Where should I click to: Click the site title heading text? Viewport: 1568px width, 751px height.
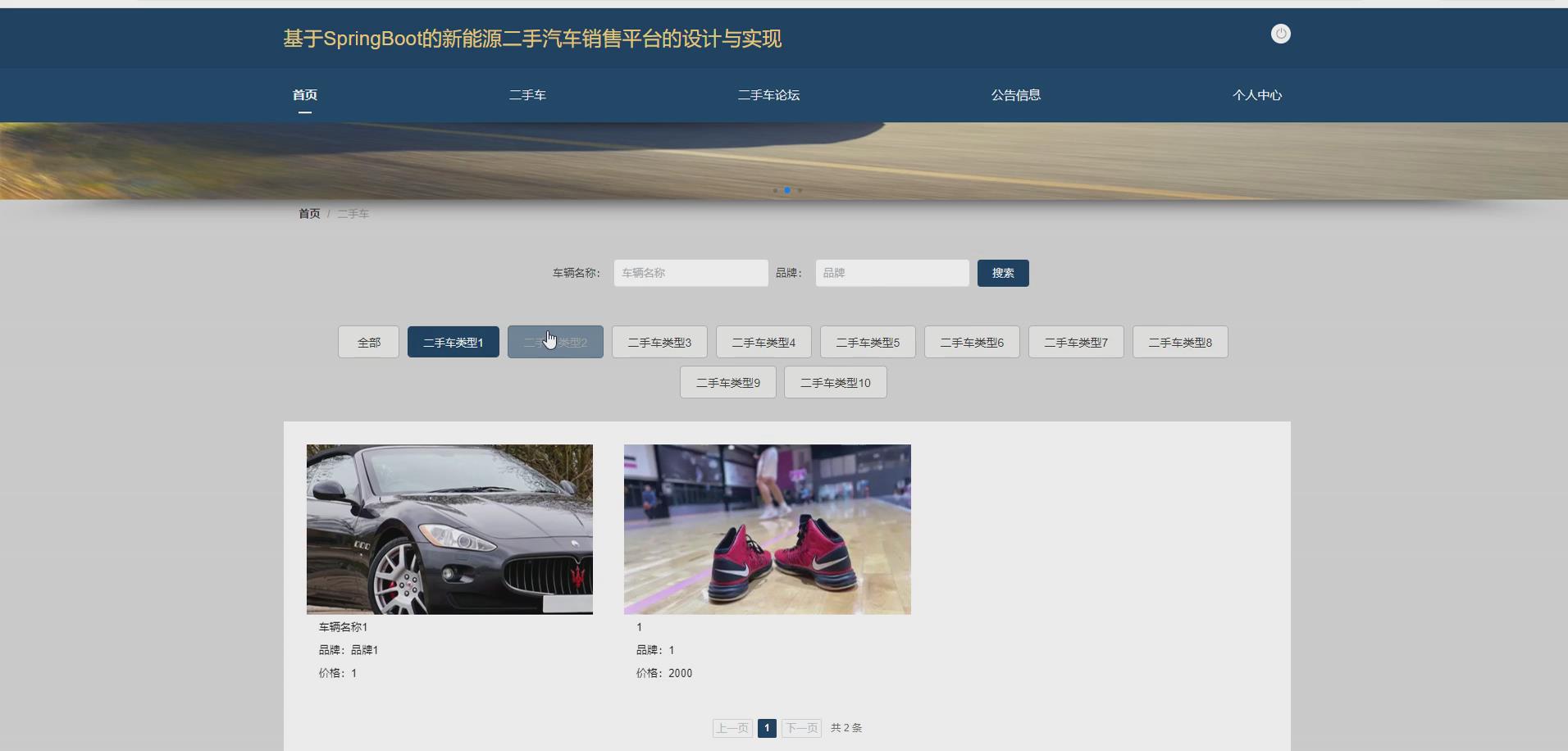coord(532,39)
